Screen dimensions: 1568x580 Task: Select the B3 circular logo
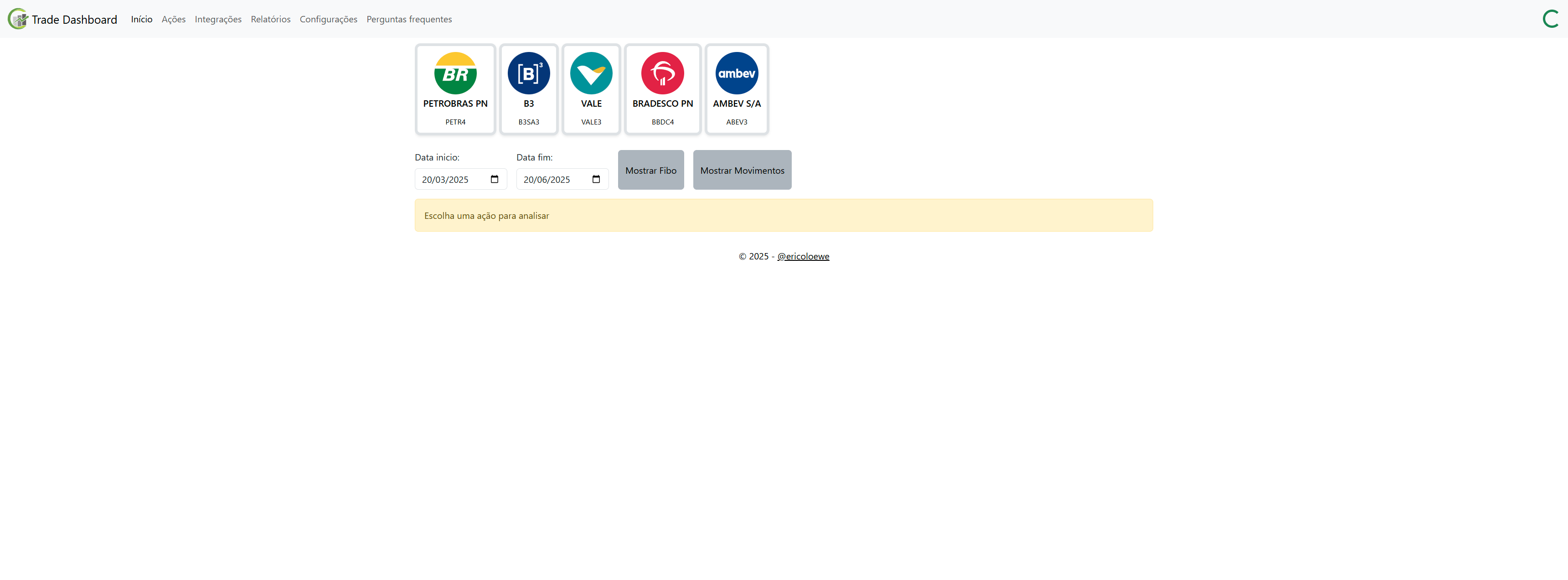pos(528,73)
